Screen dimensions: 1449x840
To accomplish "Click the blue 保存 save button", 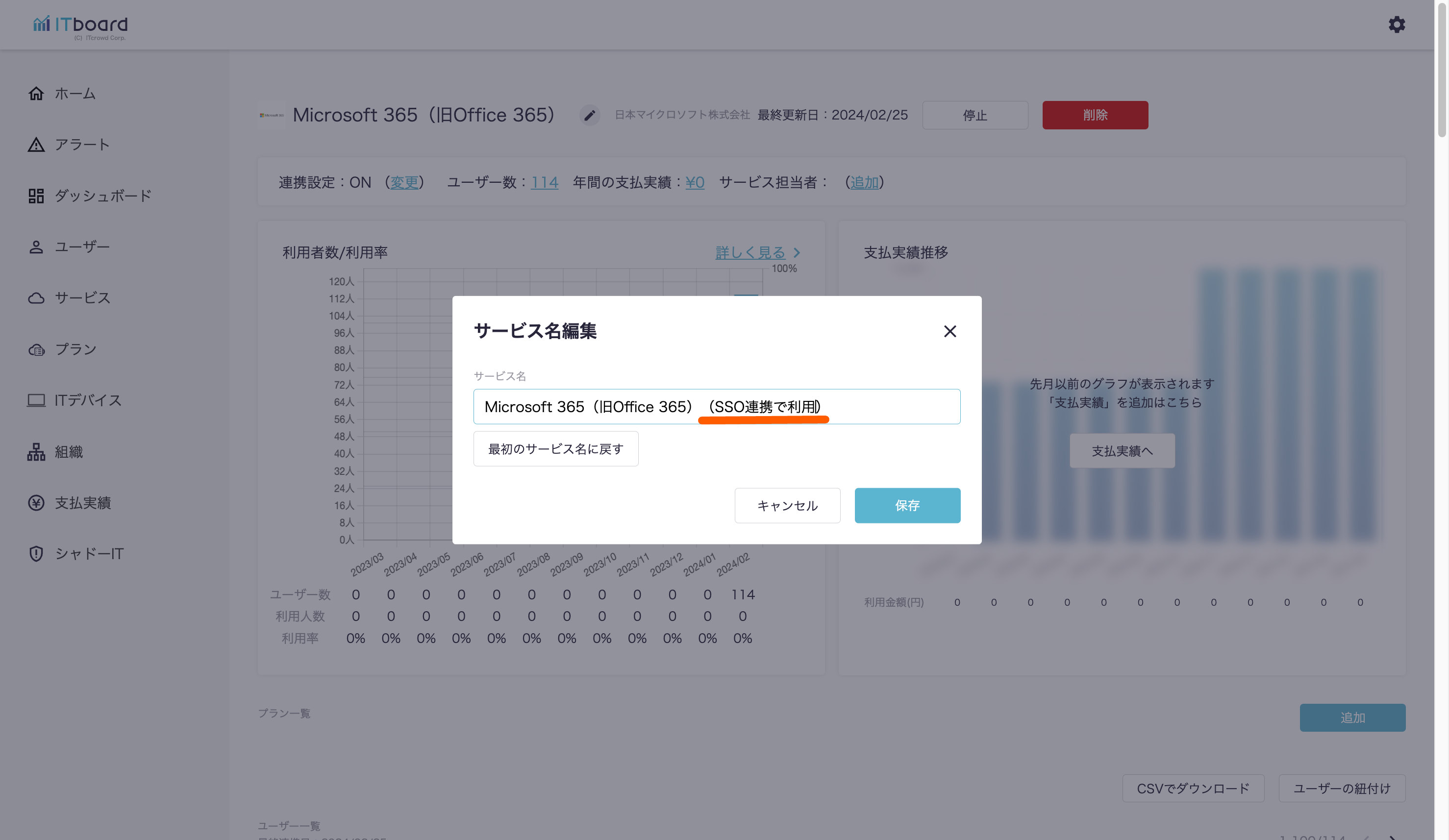I will tap(907, 505).
